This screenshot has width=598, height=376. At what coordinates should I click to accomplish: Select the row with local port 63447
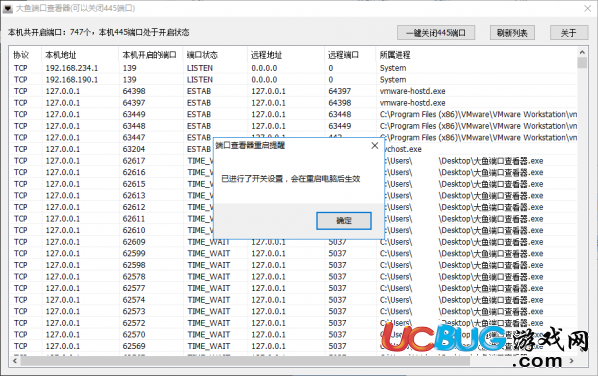coord(293,138)
